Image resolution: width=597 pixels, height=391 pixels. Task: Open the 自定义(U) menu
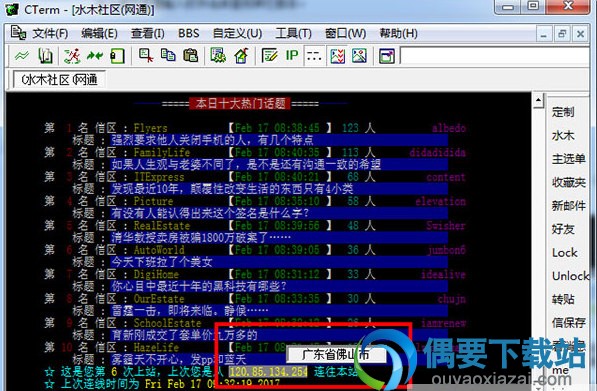click(x=237, y=34)
